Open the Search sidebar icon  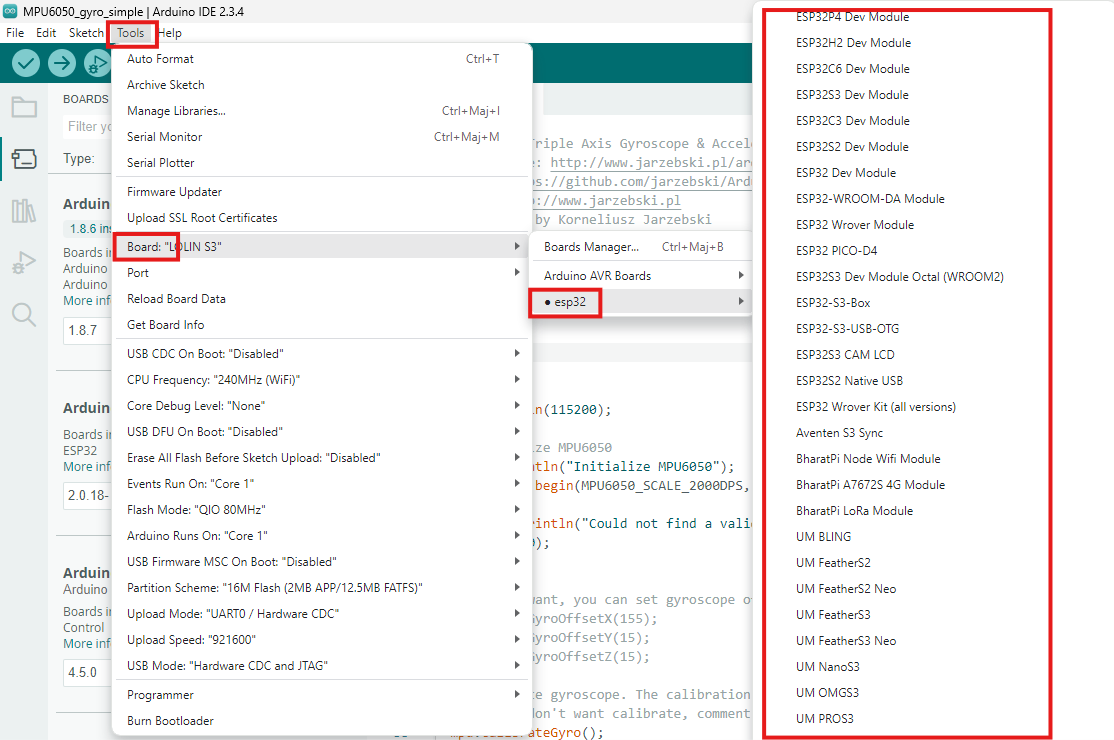24,314
